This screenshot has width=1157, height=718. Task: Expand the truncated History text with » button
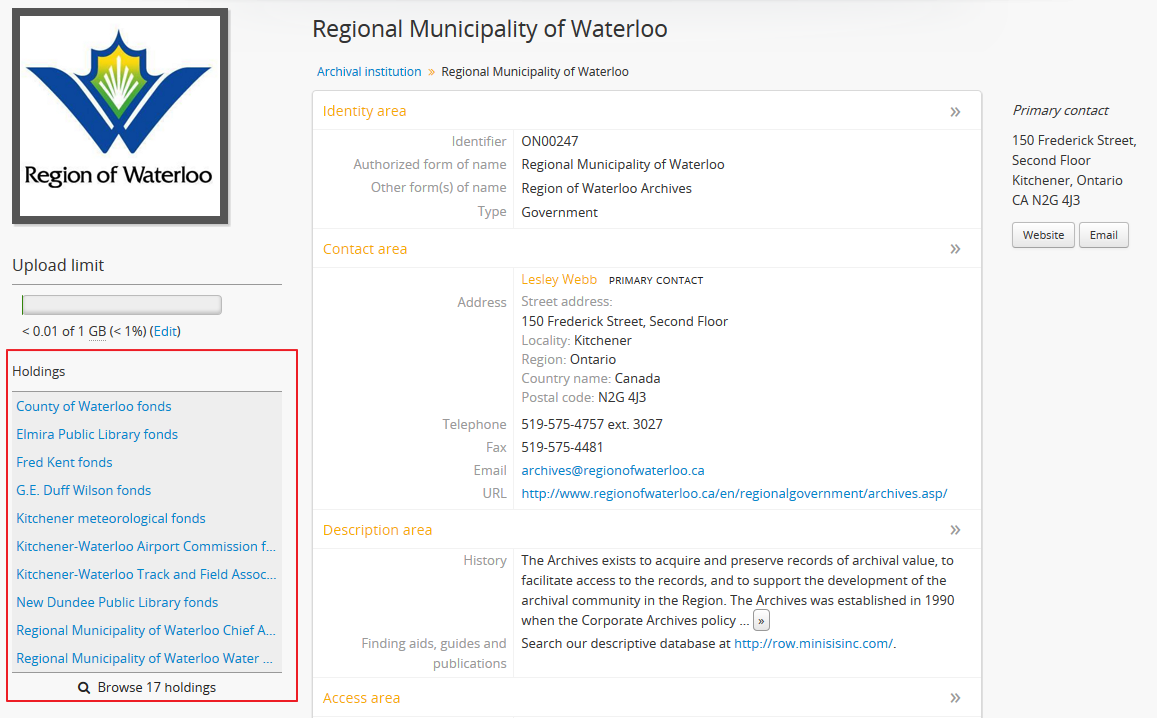tap(761, 621)
